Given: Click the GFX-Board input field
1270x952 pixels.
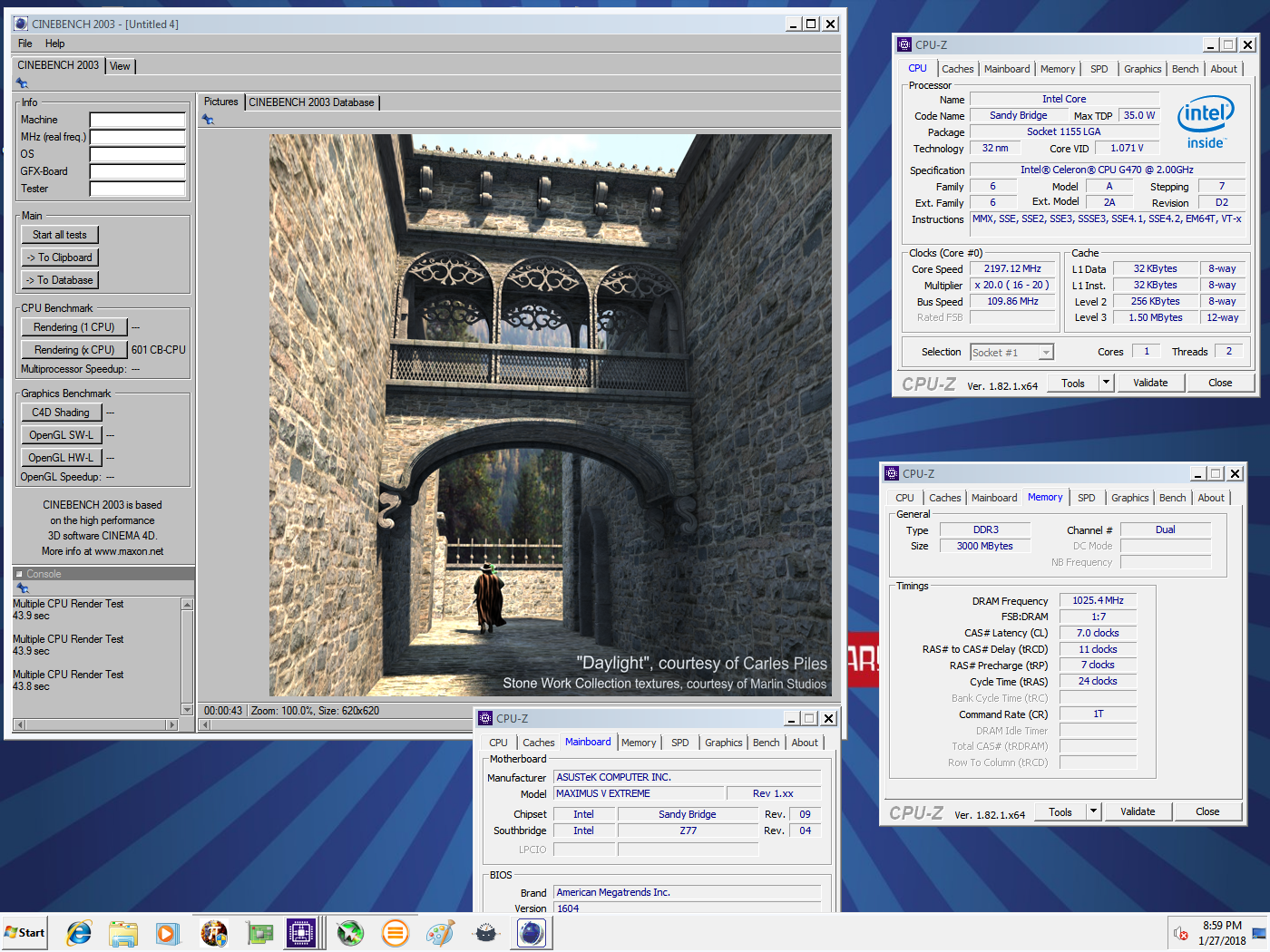Looking at the screenshot, I should click(137, 171).
